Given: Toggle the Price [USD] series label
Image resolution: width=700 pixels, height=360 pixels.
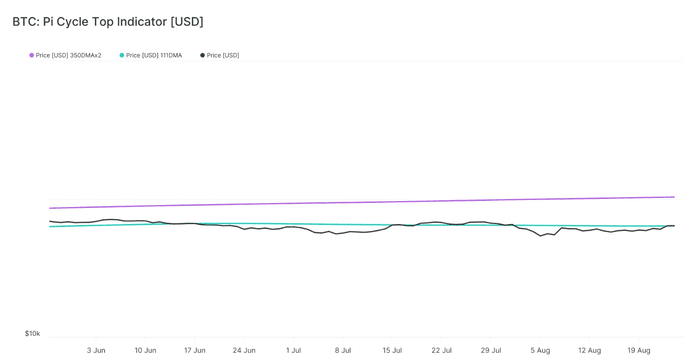Looking at the screenshot, I should tap(223, 55).
